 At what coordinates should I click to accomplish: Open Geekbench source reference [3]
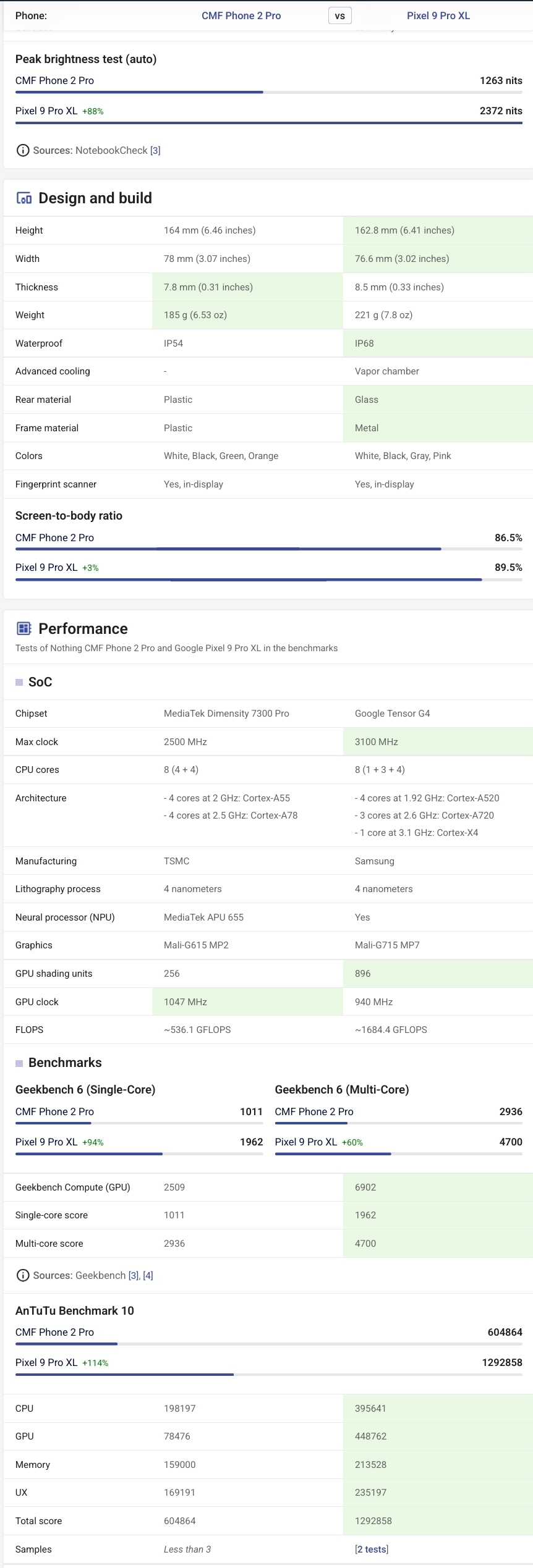134,1275
